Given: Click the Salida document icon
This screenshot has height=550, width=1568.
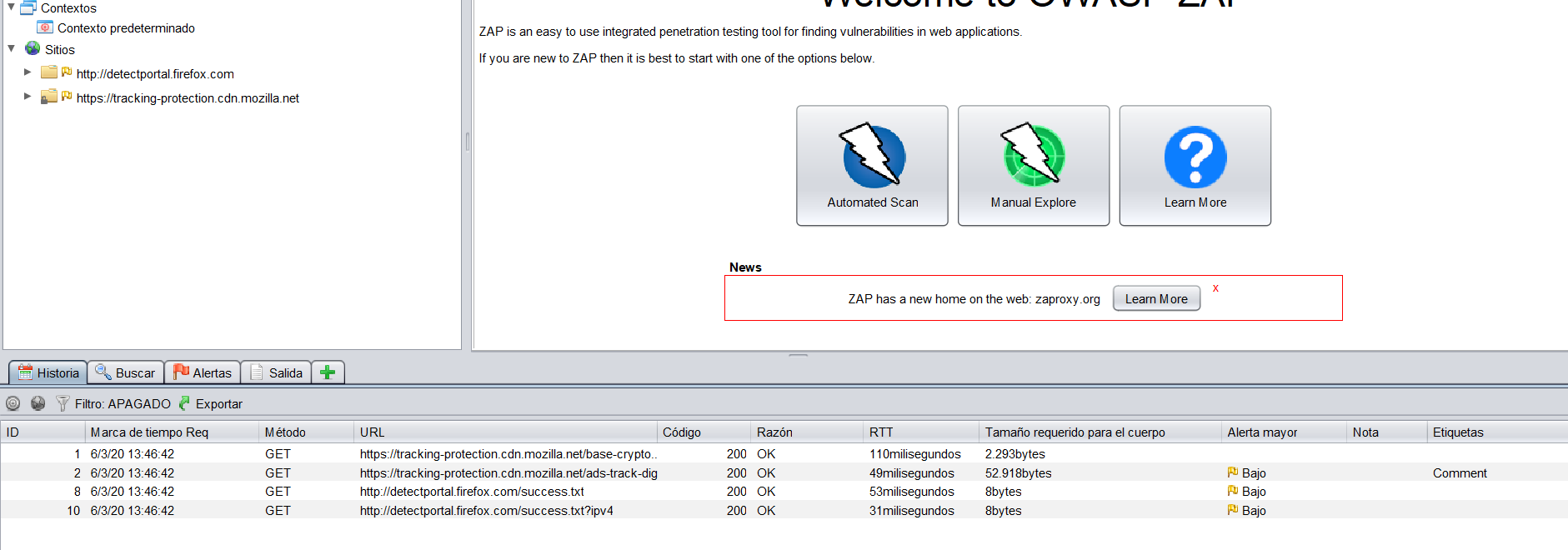Looking at the screenshot, I should click(257, 372).
